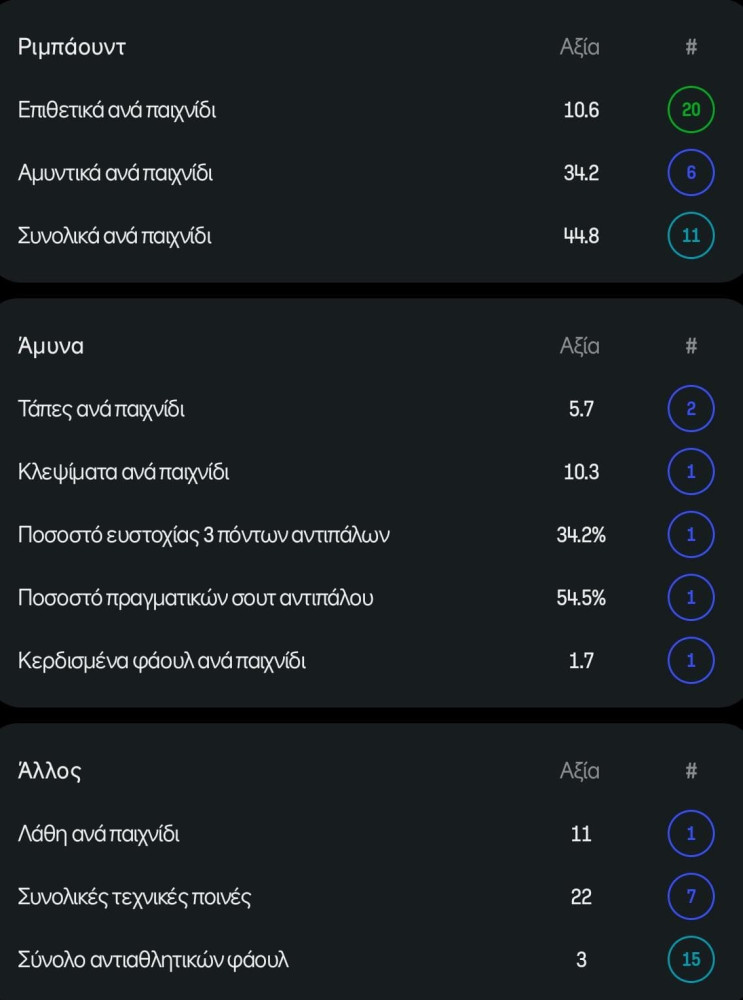
Task: Tap rank badge for Κερδισμένα φάουλ ανά παιχνίδι
Action: 691,661
